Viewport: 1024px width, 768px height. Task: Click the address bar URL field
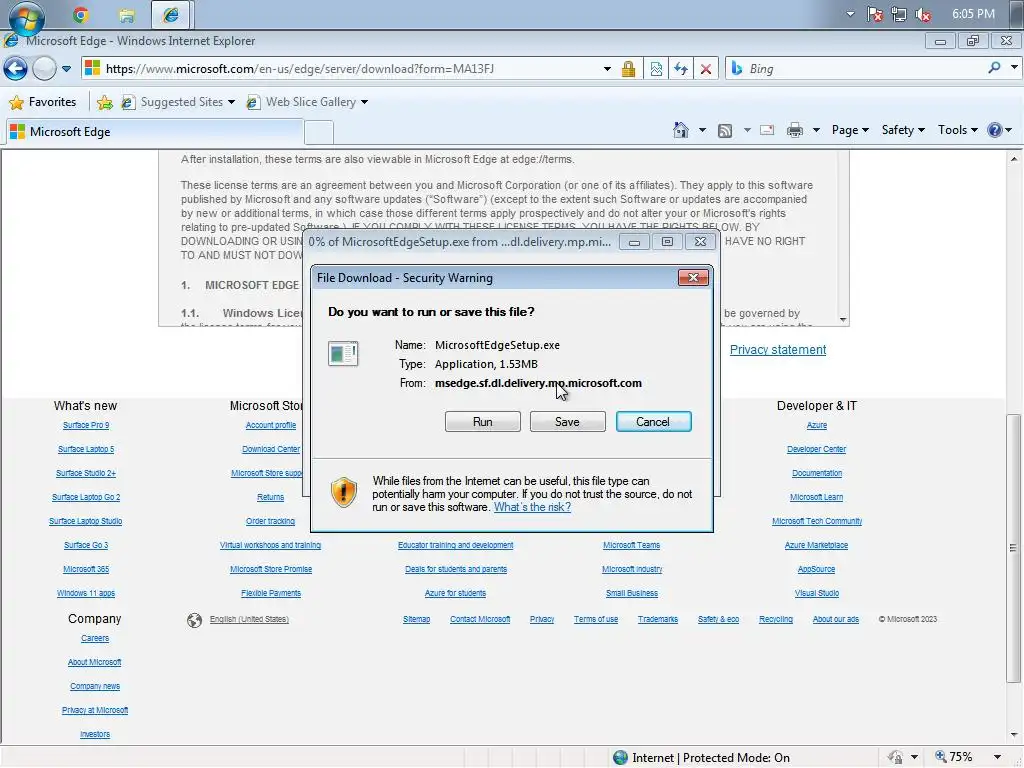point(346,69)
